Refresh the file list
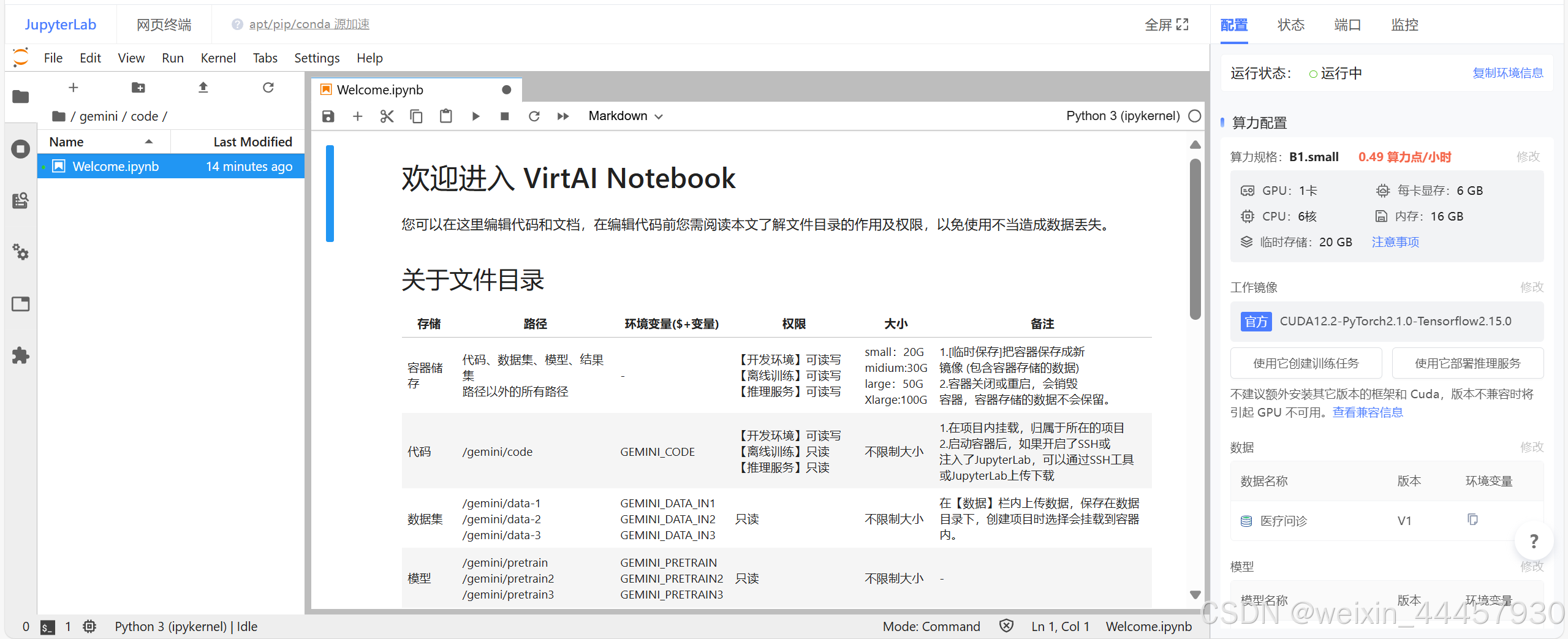Viewport: 1568px width, 639px height. pyautogui.click(x=268, y=88)
